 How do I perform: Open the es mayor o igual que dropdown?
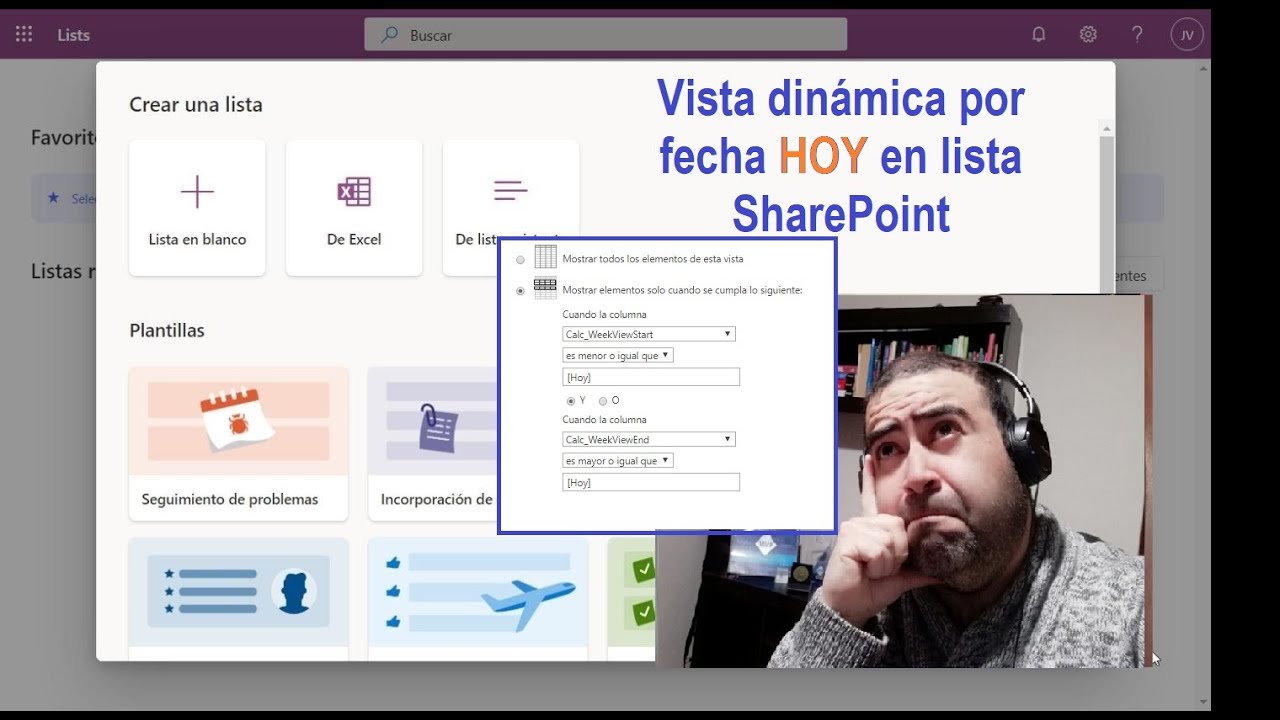pyautogui.click(x=618, y=461)
